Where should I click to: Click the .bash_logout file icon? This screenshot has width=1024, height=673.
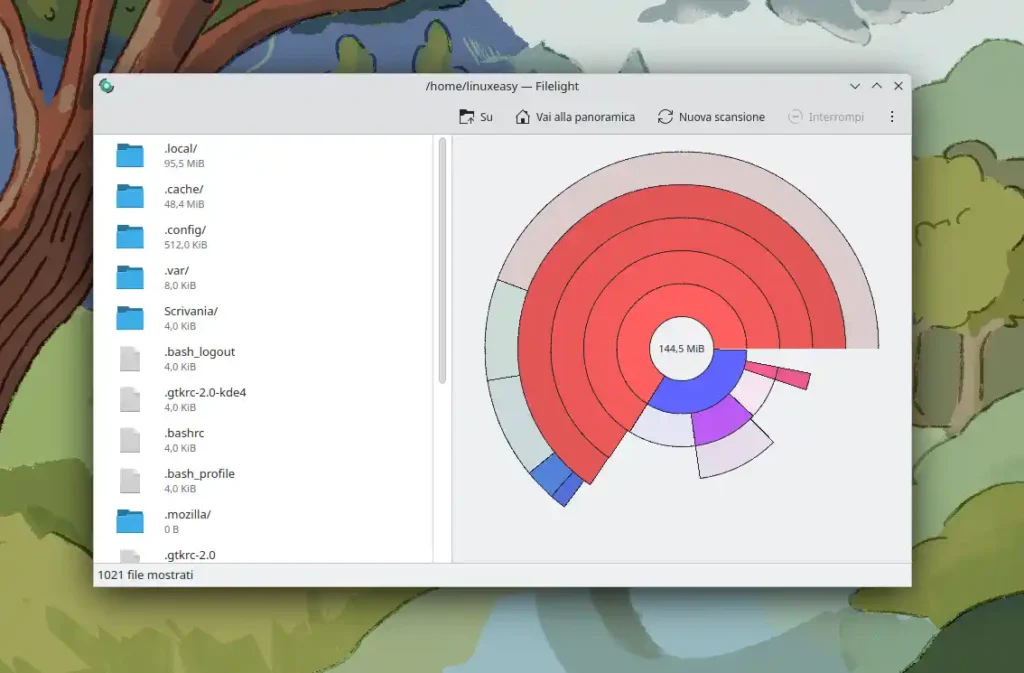pyautogui.click(x=130, y=359)
